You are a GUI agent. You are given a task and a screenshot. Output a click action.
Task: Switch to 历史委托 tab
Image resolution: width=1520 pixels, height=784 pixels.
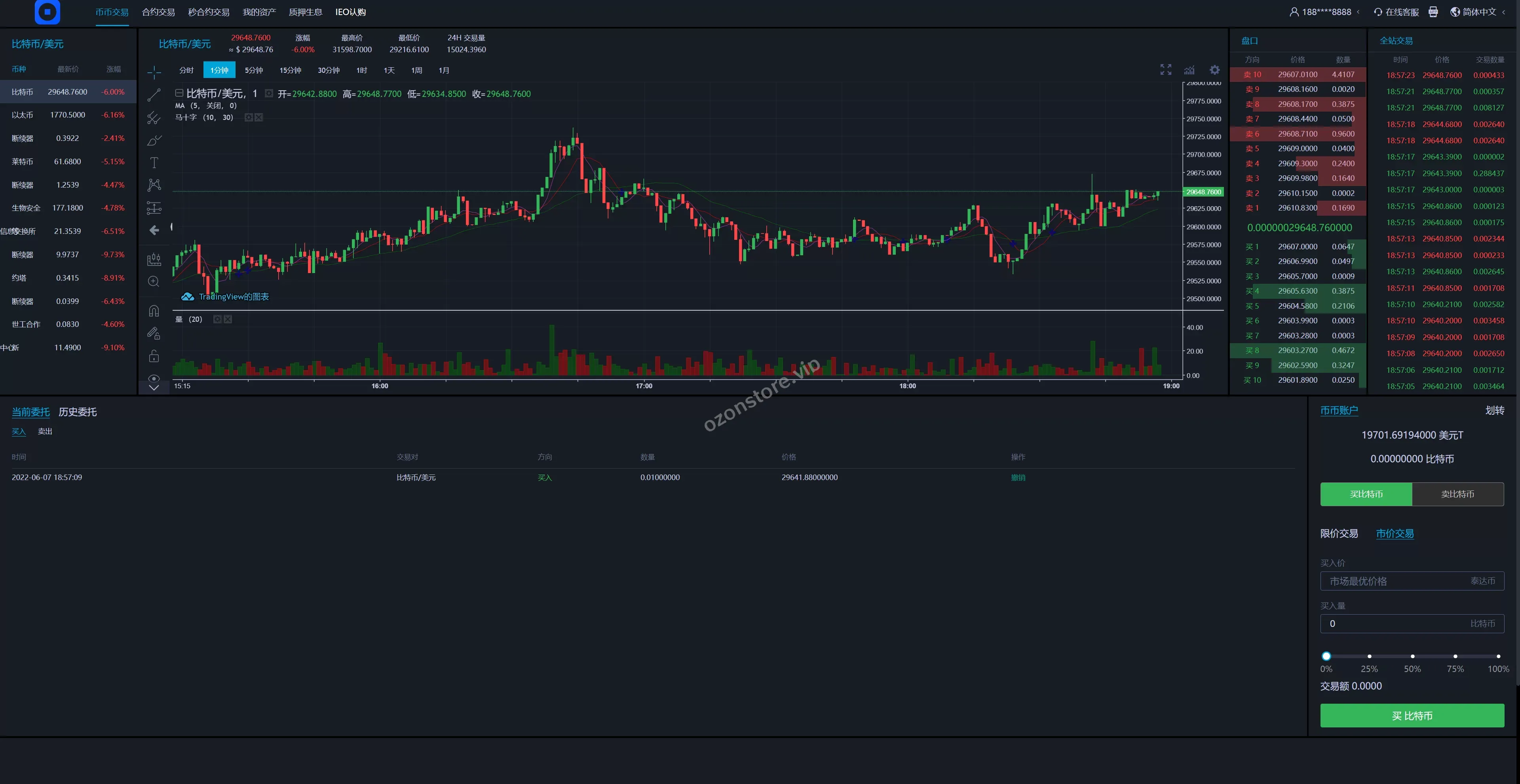(77, 412)
